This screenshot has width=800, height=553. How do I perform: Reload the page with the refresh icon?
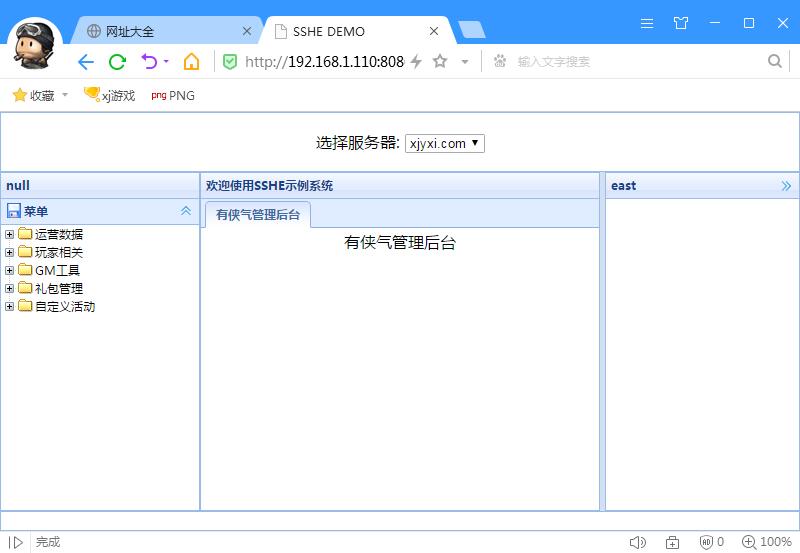click(x=117, y=62)
